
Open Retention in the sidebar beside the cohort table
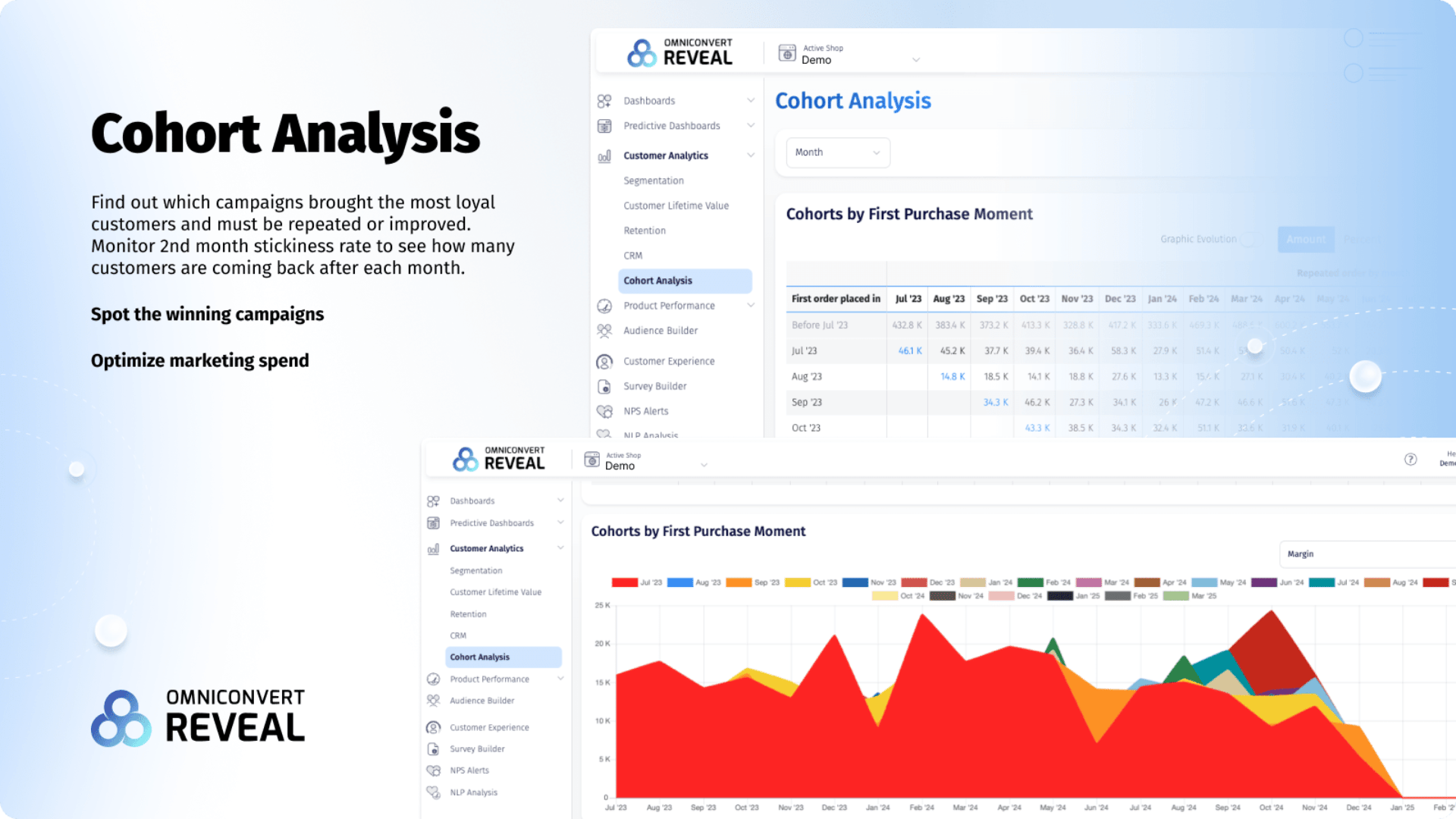click(645, 231)
